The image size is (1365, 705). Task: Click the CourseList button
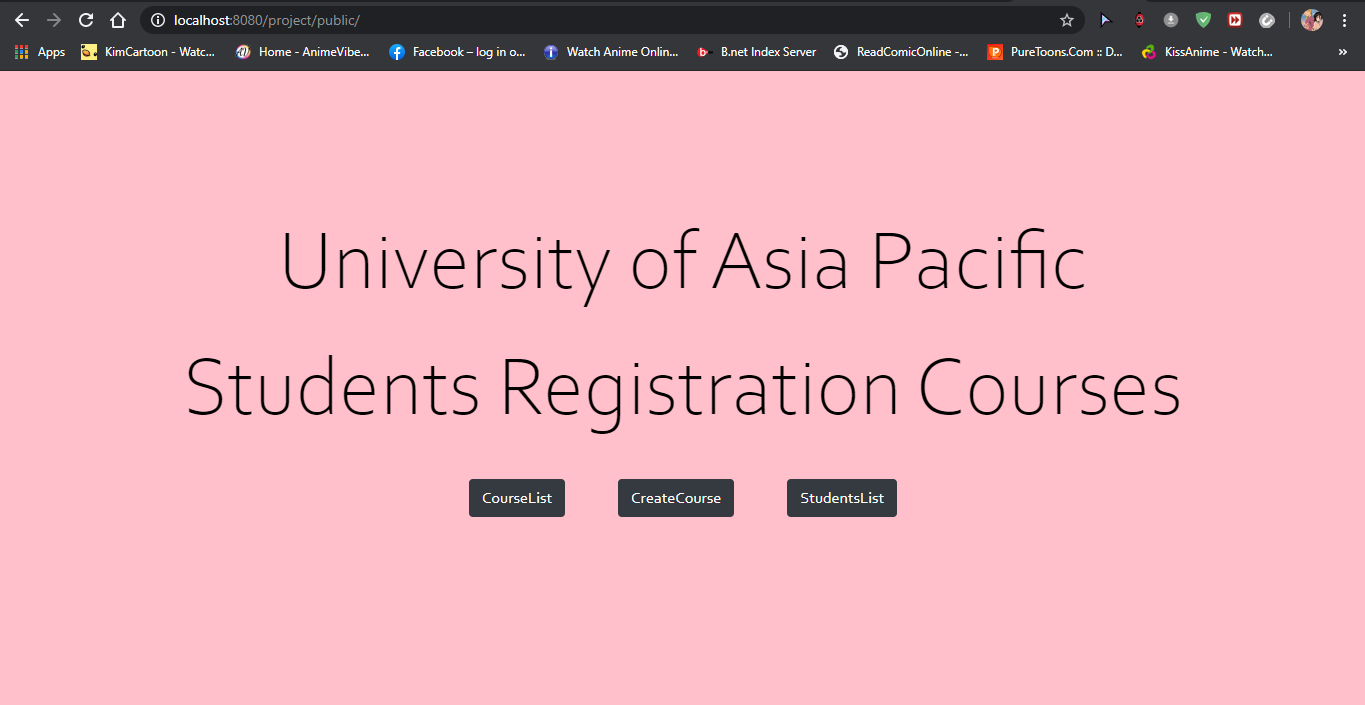517,497
